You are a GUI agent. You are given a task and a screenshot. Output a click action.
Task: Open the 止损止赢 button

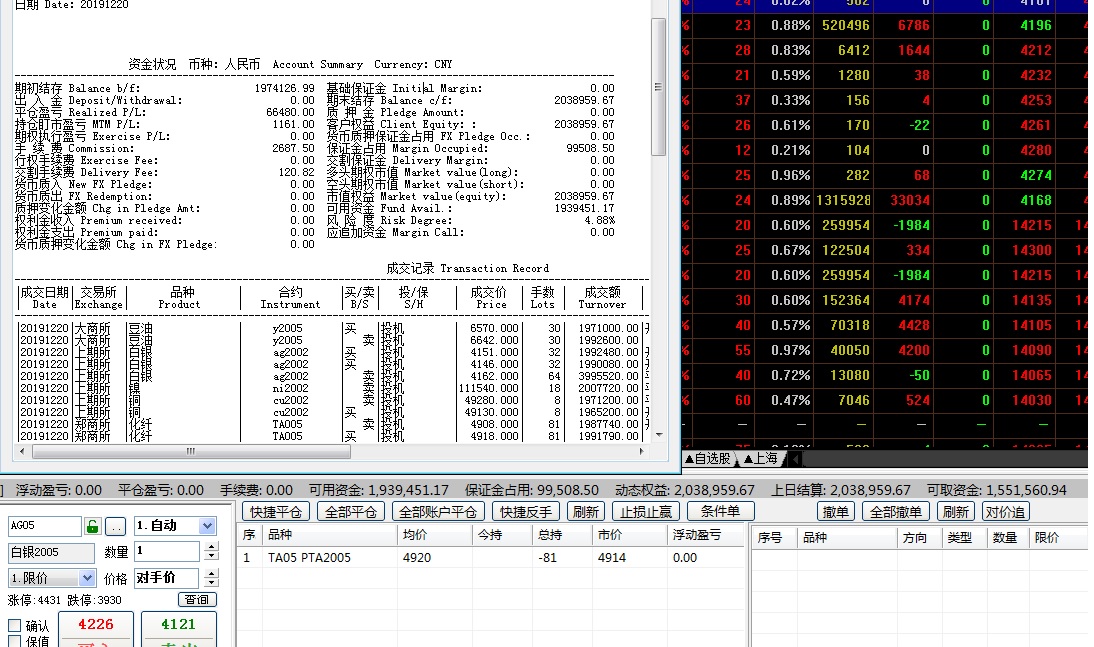[646, 512]
